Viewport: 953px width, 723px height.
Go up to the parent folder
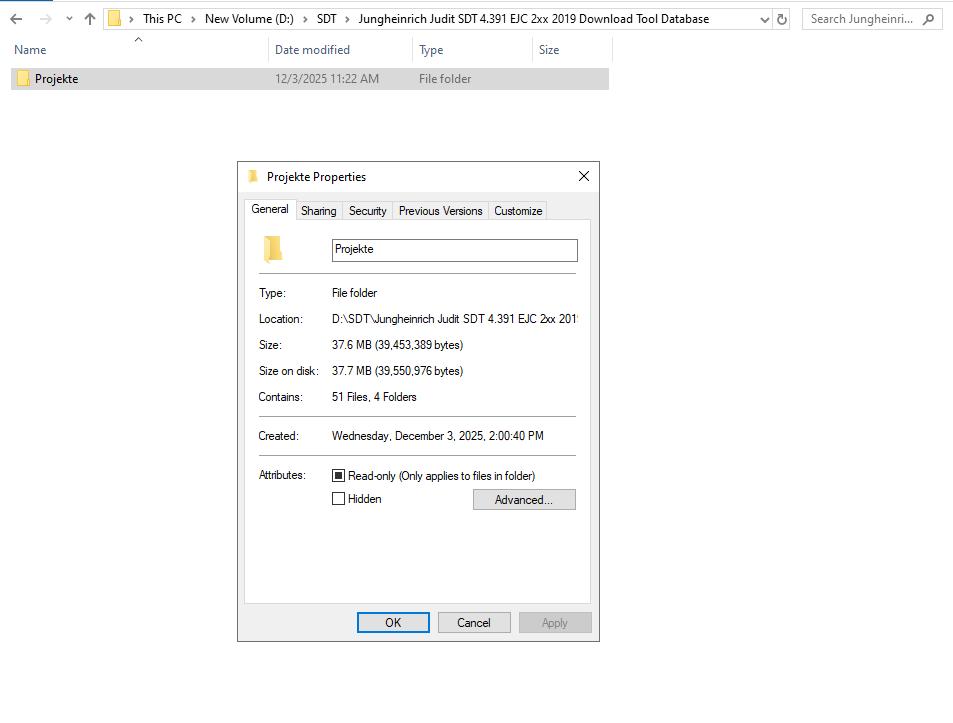coord(89,18)
